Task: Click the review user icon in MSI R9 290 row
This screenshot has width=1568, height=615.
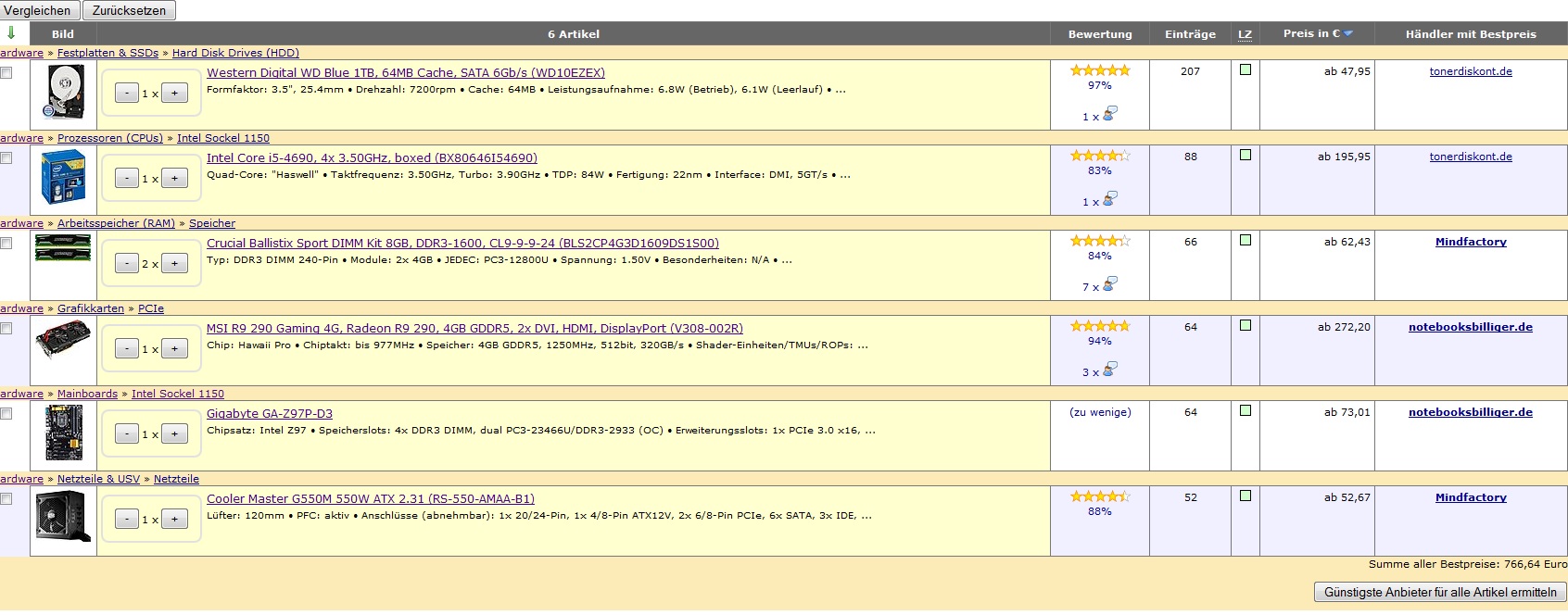Action: (1109, 369)
